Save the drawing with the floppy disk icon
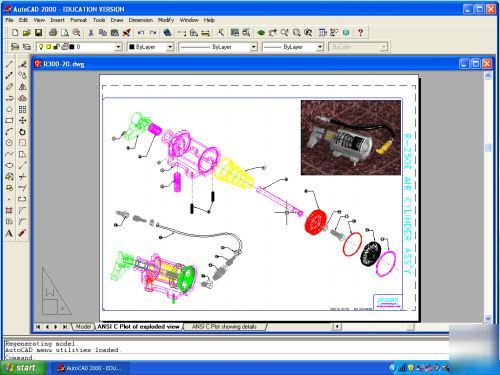Viewport: 500px width, 375px height. (x=38, y=33)
